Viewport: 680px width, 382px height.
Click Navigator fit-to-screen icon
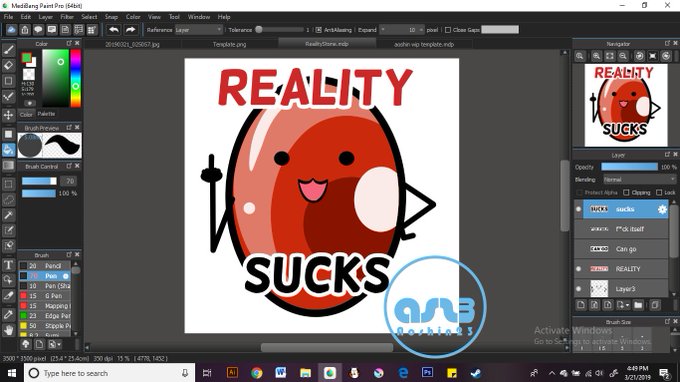click(610, 56)
